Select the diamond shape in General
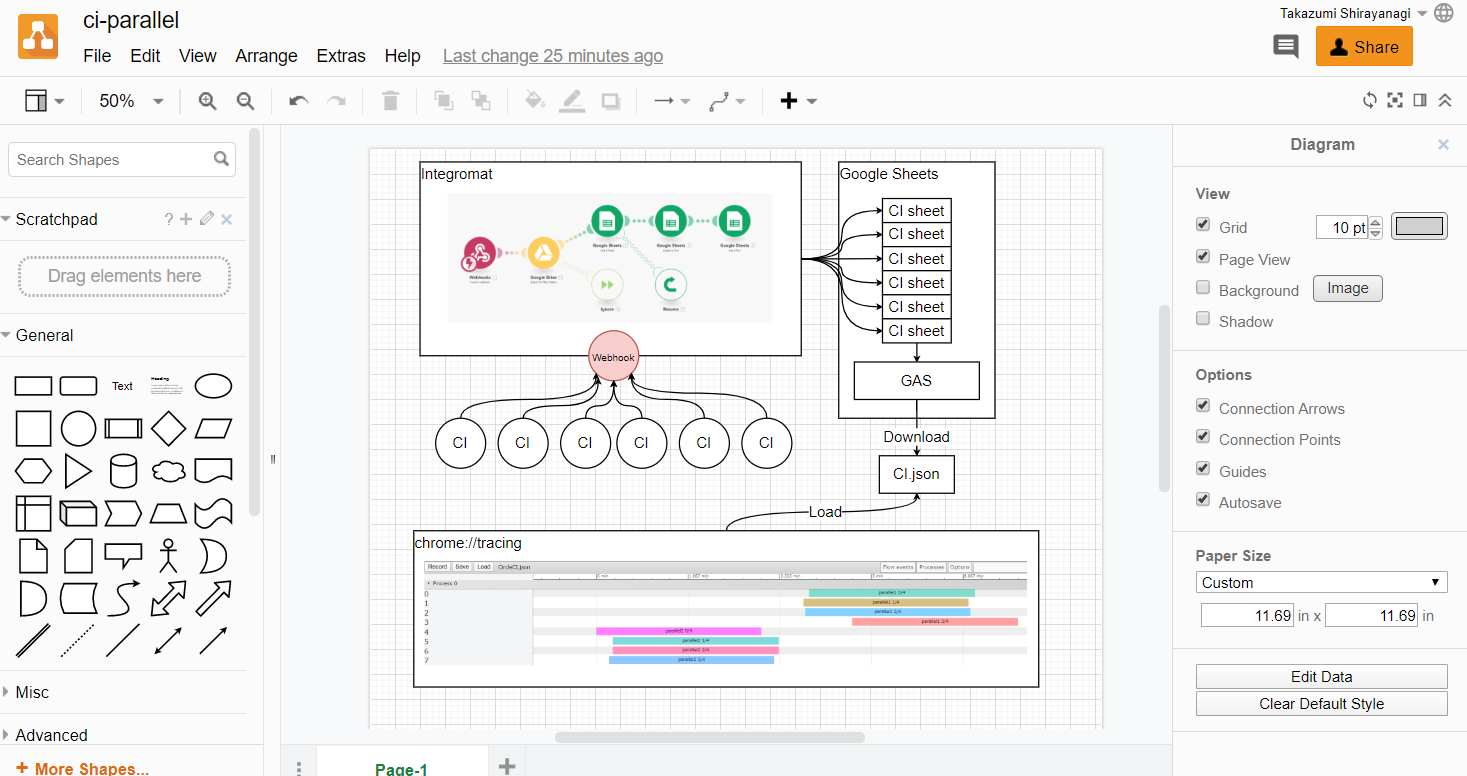The height and width of the screenshot is (776, 1467). coord(168,428)
